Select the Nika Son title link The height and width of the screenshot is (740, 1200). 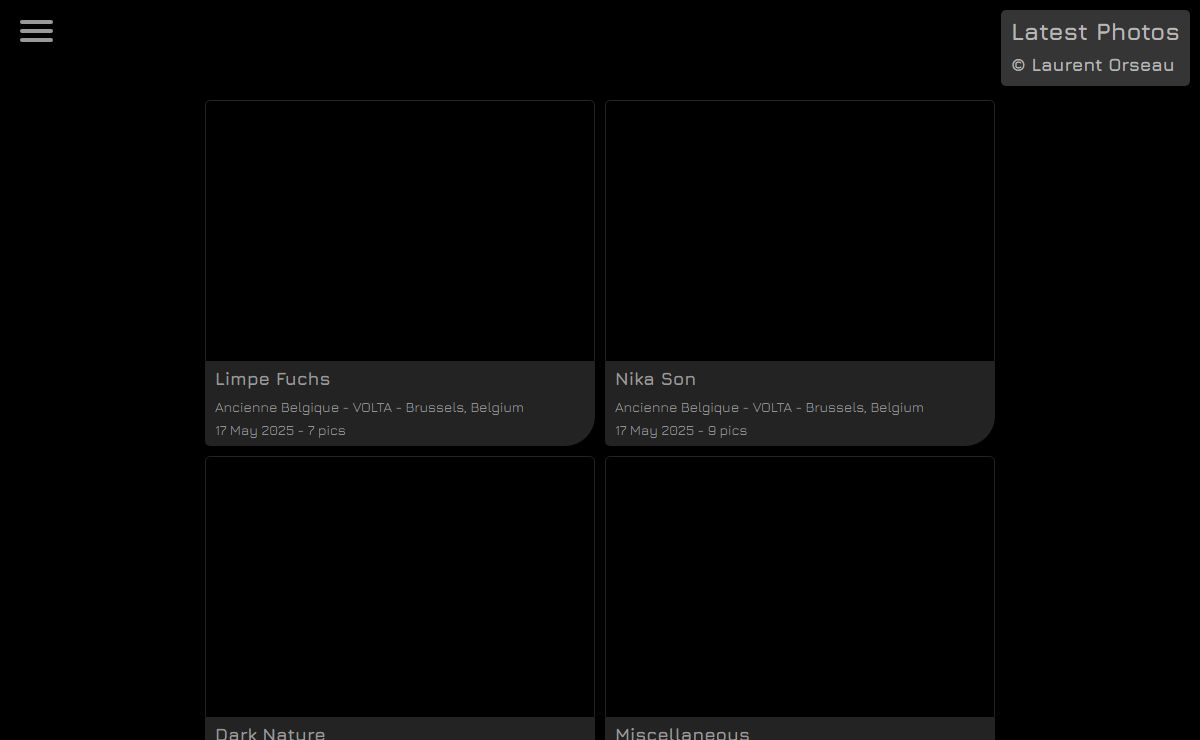coord(656,379)
